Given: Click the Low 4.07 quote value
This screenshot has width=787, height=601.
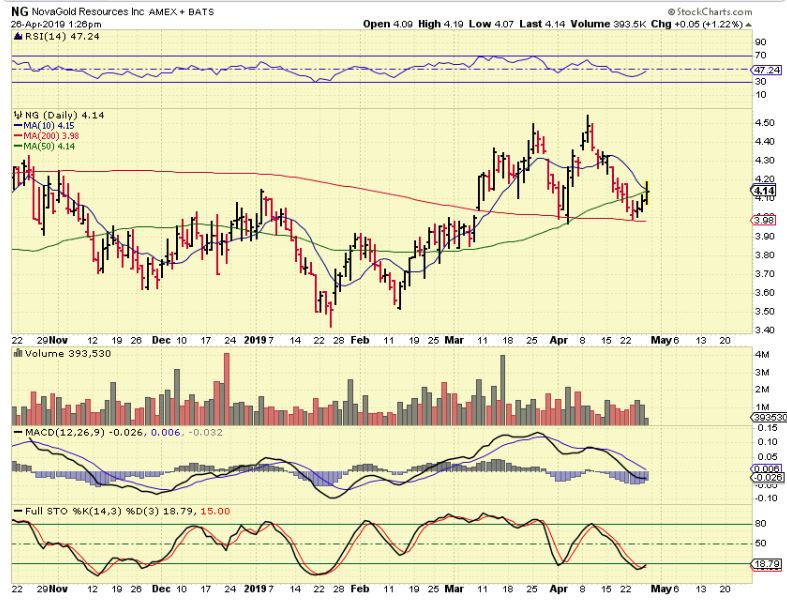Looking at the screenshot, I should click(491, 24).
